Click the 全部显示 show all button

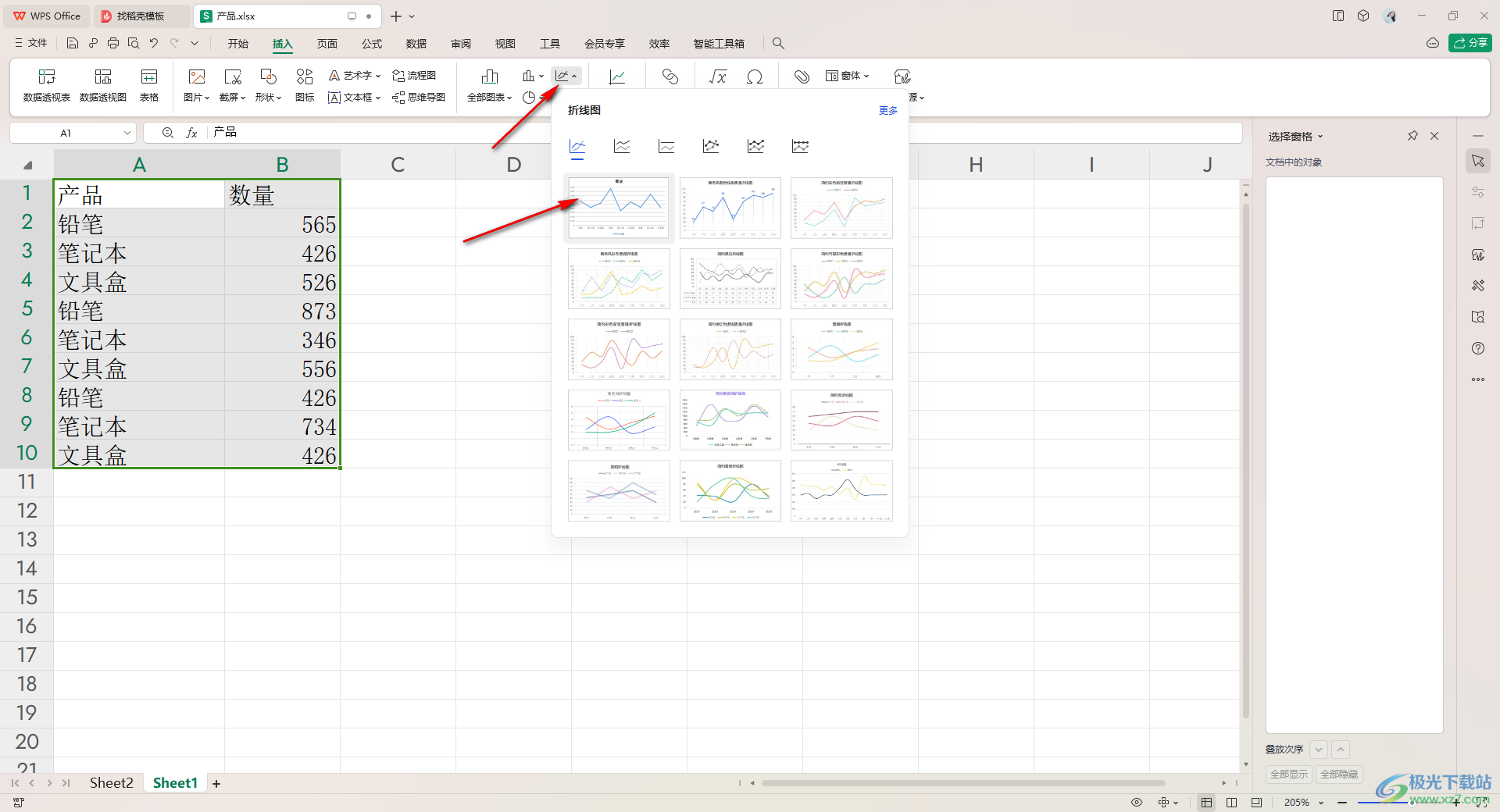tap(1289, 774)
